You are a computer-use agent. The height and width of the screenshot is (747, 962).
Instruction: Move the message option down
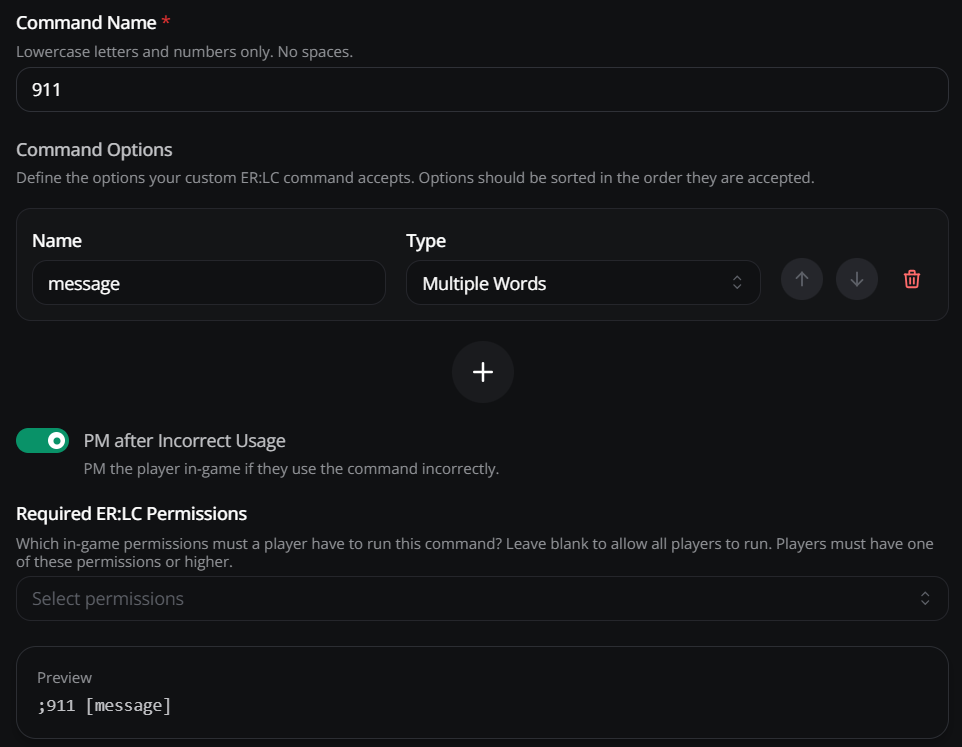[856, 279]
